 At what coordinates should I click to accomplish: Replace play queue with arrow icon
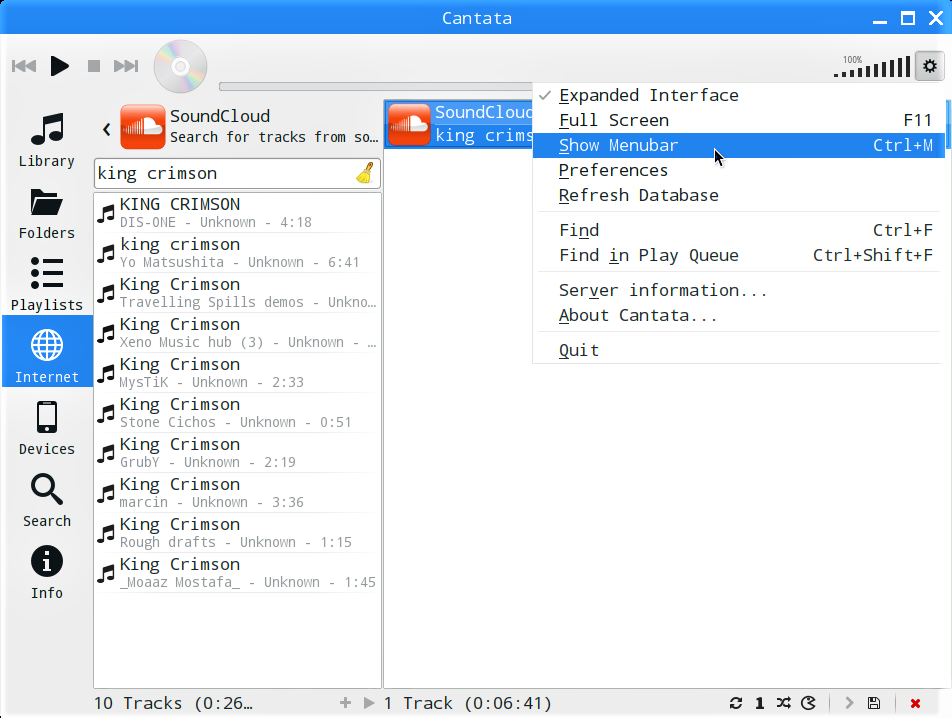[x=369, y=703]
